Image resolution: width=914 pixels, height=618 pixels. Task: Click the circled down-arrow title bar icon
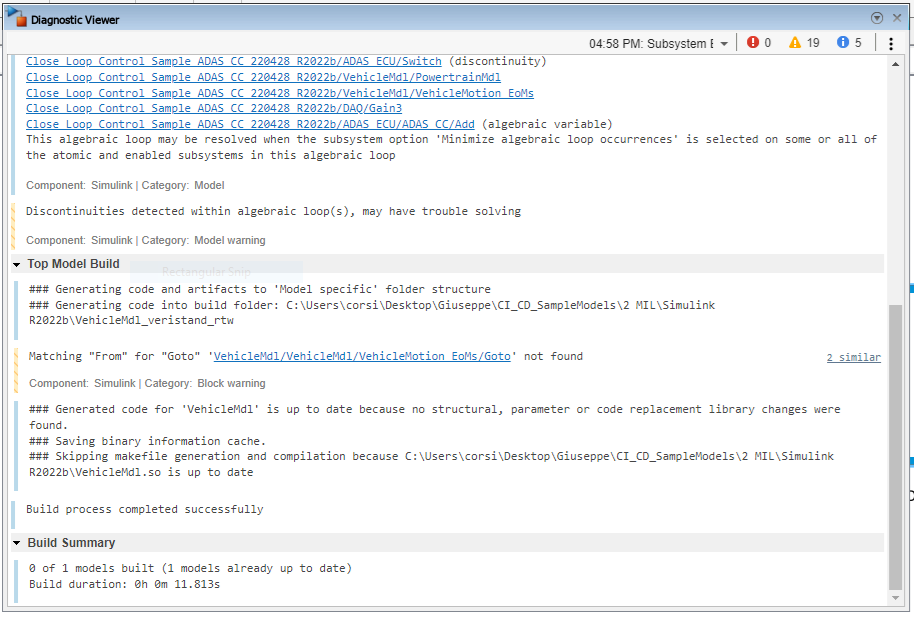coord(877,18)
